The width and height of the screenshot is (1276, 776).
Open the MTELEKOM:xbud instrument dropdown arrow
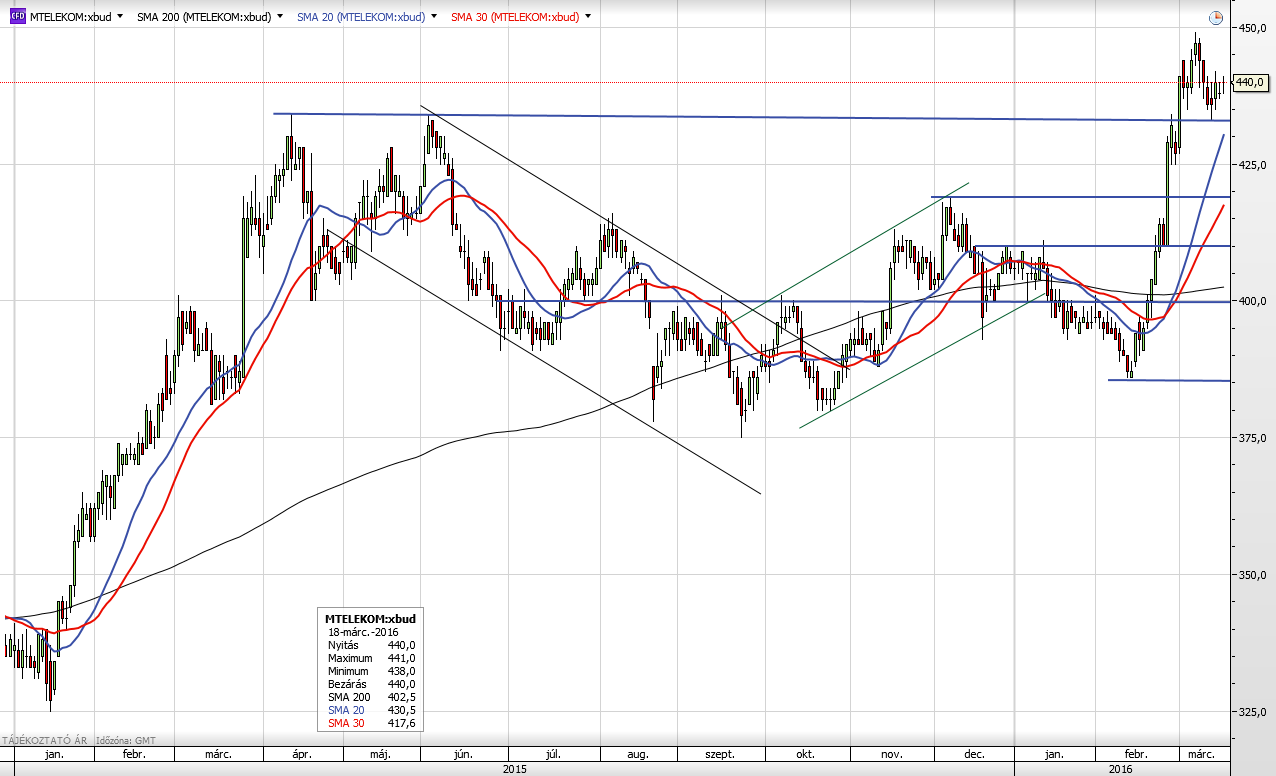120,17
